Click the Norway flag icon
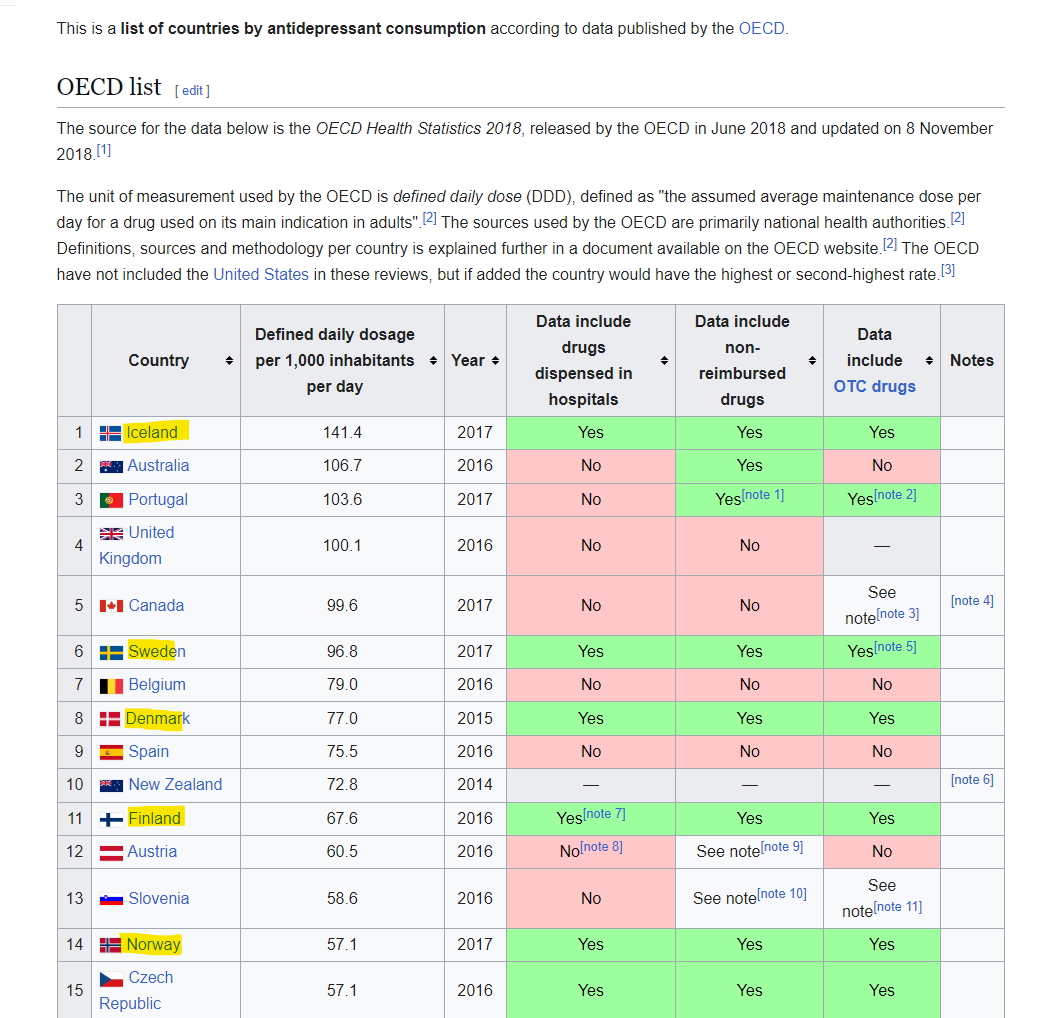Viewport: 1039px width, 1018px height. pos(110,945)
